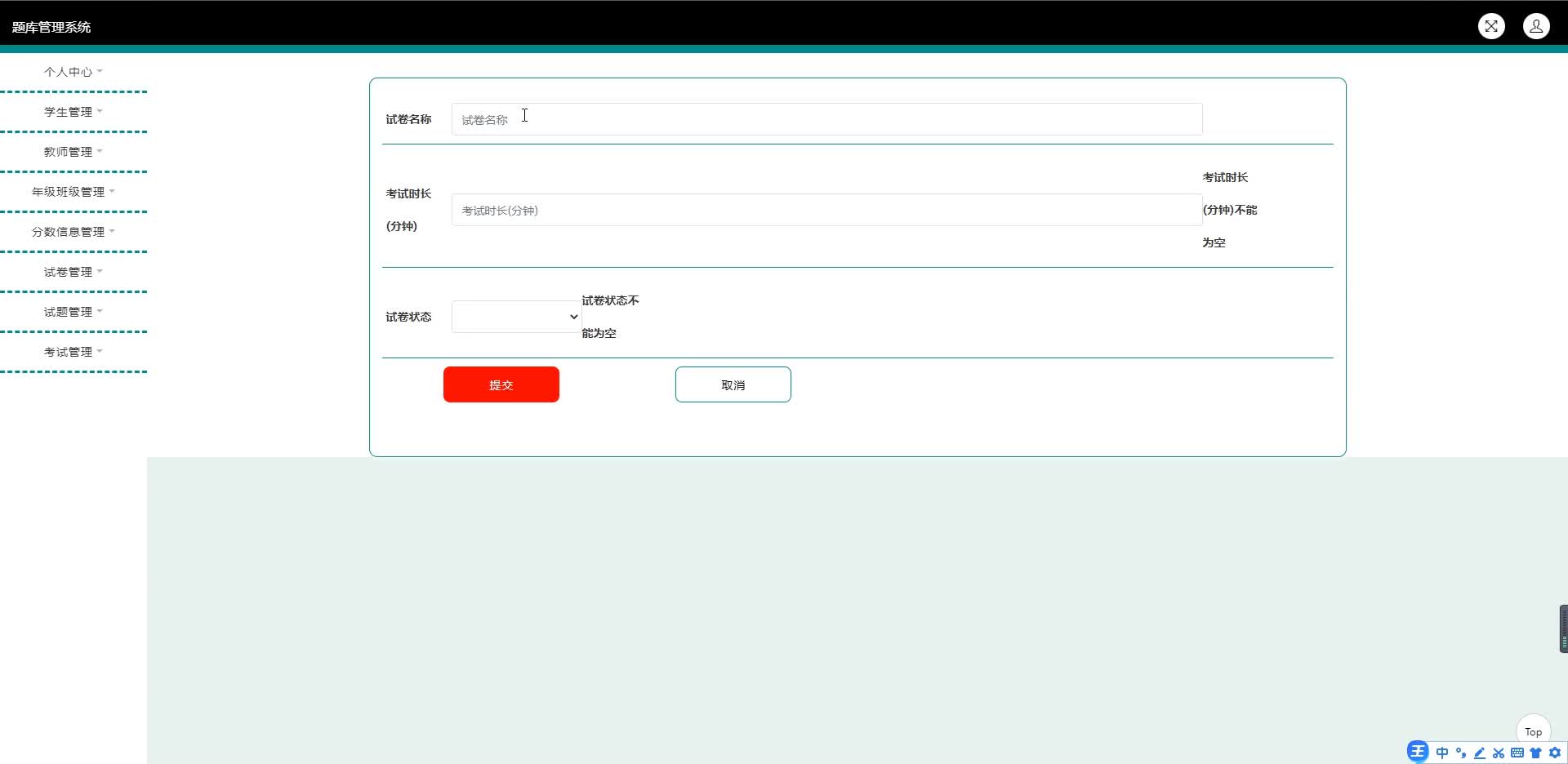
Task: Click the 考试时长(分钟)不能为空 error message
Action: (1230, 210)
